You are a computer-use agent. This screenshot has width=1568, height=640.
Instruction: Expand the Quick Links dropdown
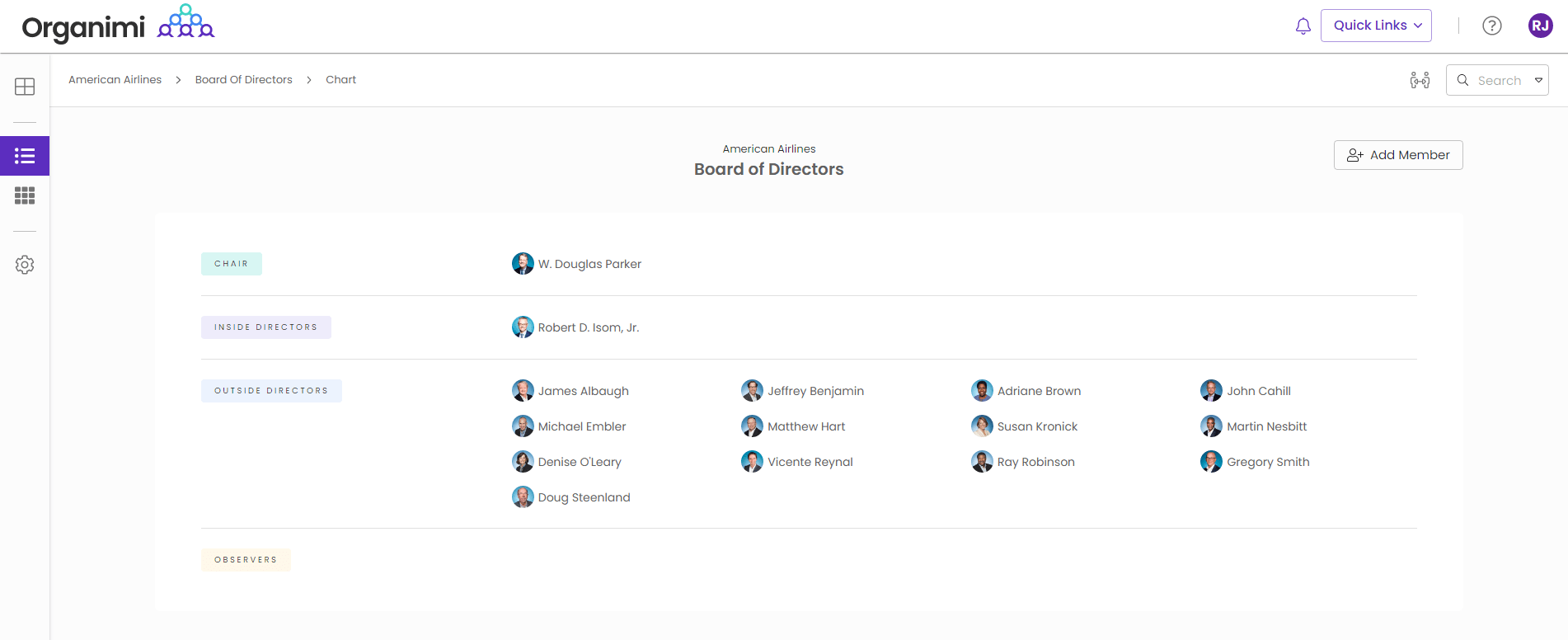[1376, 26]
